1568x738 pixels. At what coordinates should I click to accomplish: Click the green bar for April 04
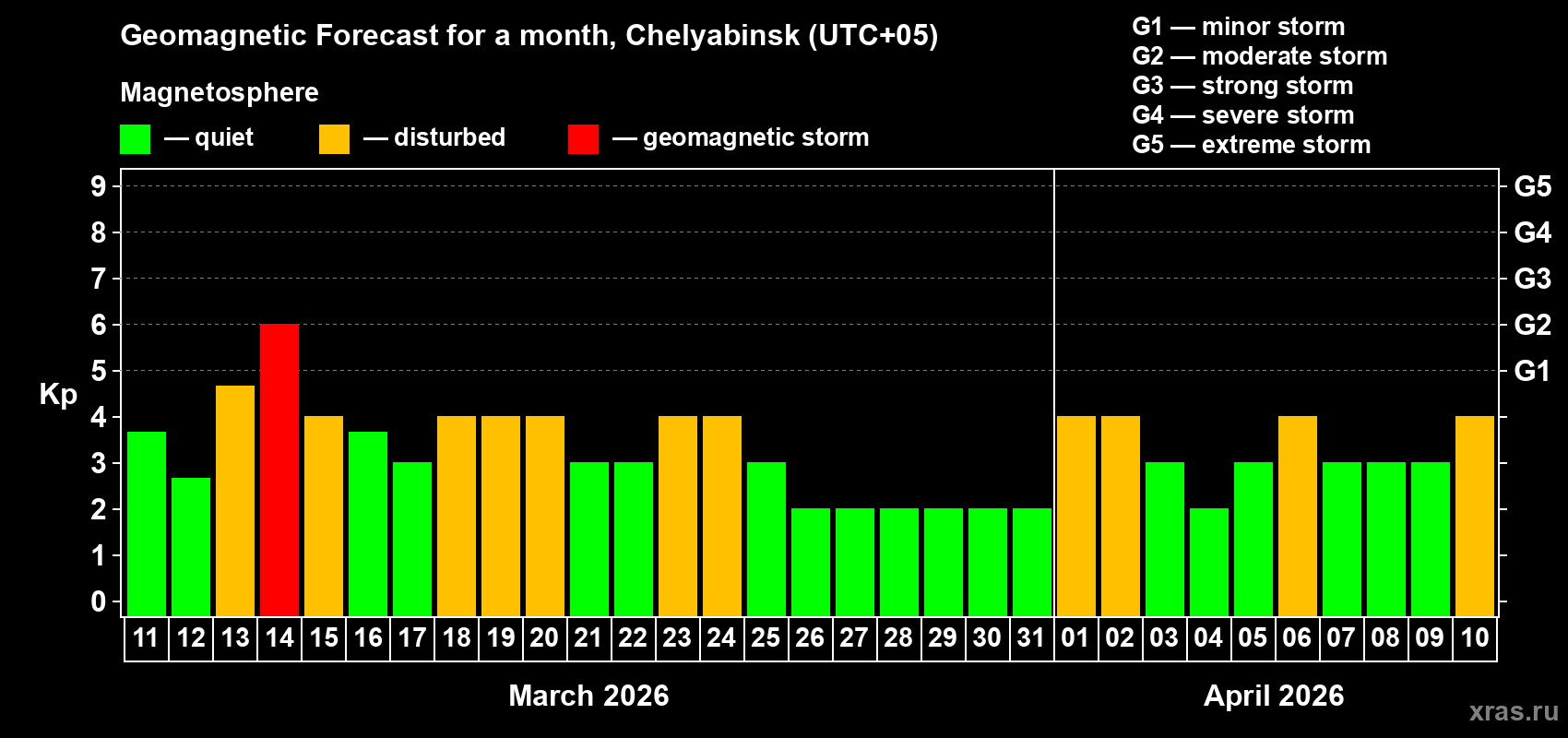click(1209, 563)
